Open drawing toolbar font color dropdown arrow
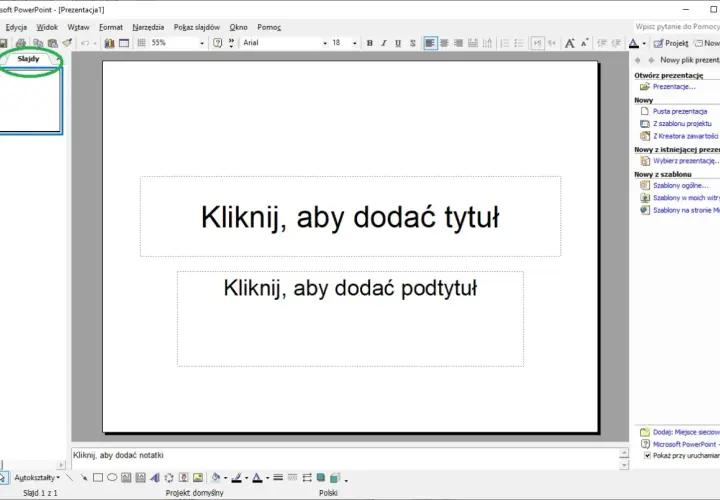 click(268, 478)
